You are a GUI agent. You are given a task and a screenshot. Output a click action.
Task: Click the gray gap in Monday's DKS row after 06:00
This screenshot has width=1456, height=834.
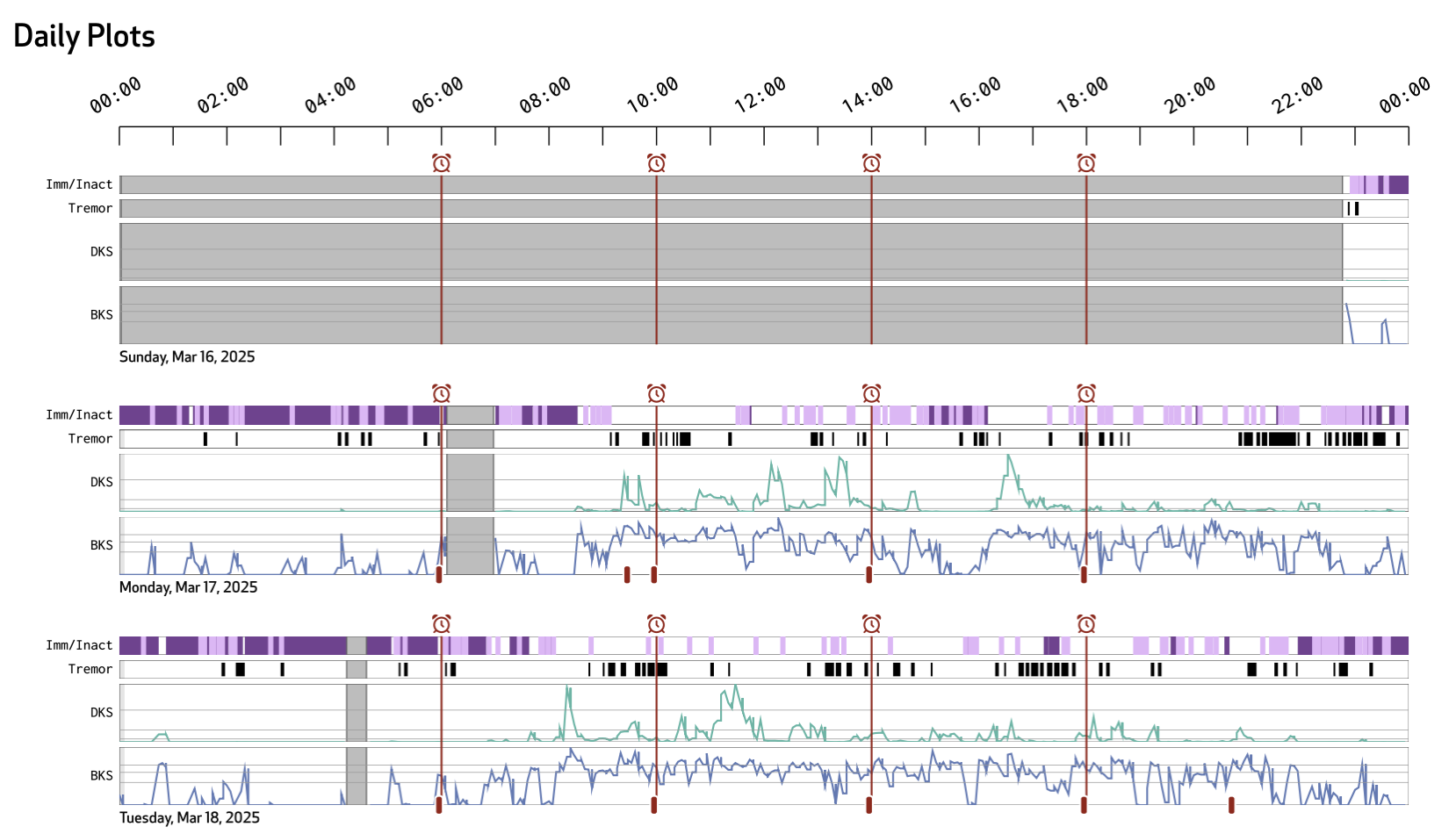pyautogui.click(x=470, y=482)
